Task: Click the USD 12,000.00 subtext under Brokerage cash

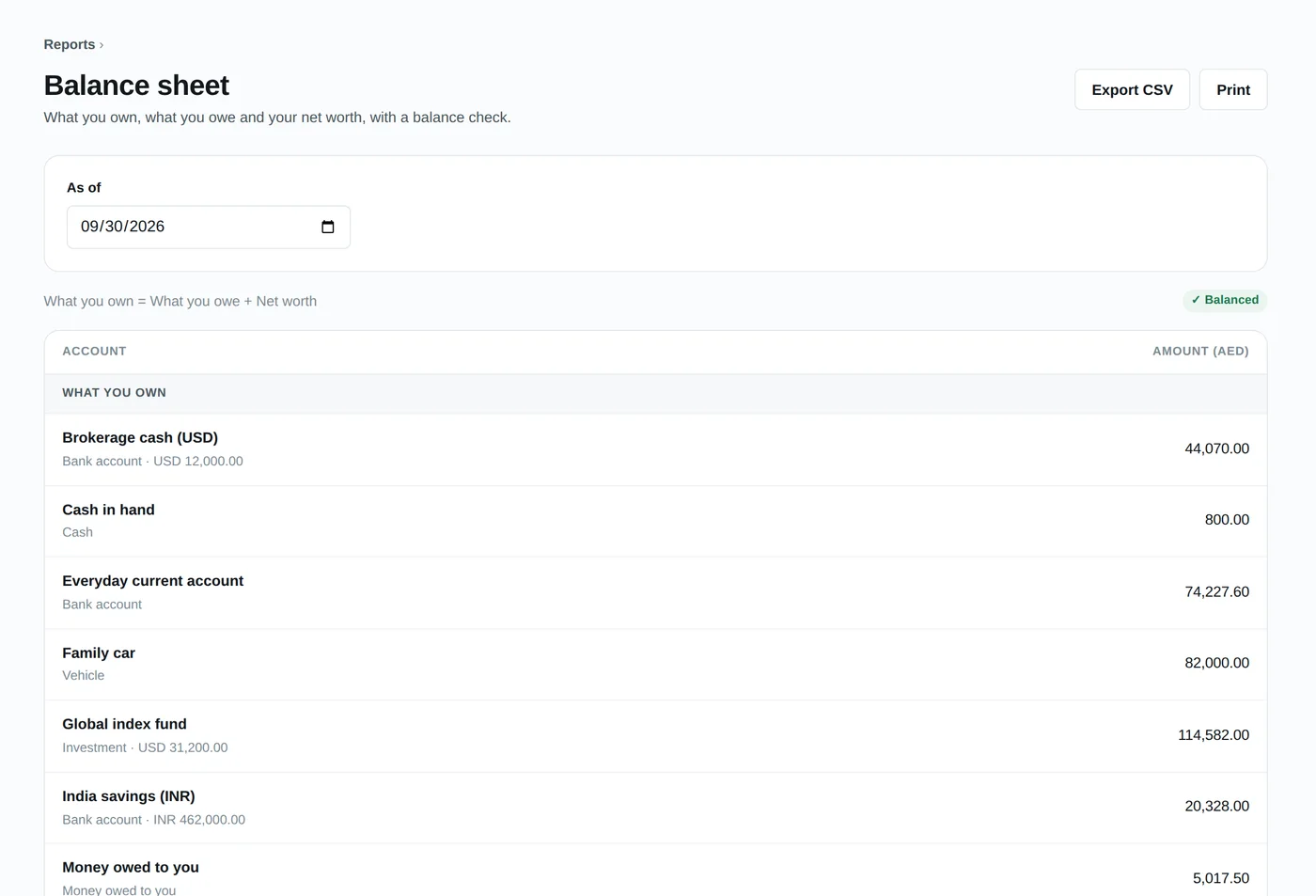Action: click(198, 461)
